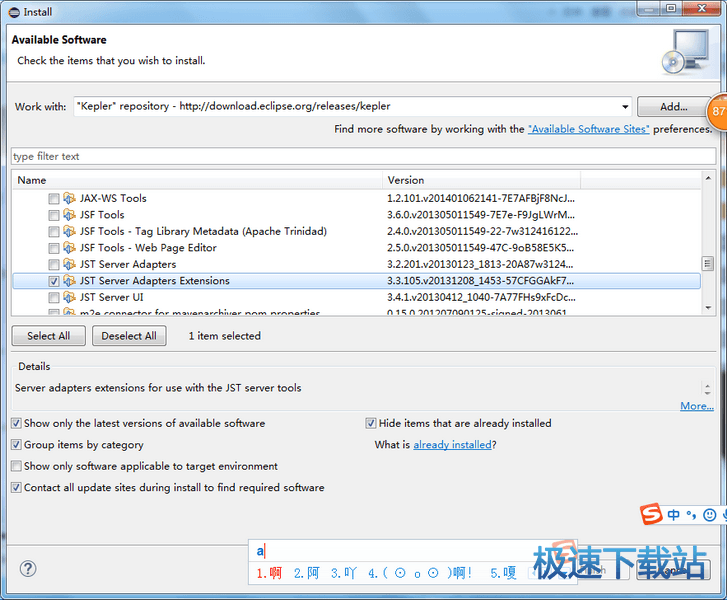Click the software list scrollbar thumb
Viewport: 727px width, 600px height.
click(708, 263)
